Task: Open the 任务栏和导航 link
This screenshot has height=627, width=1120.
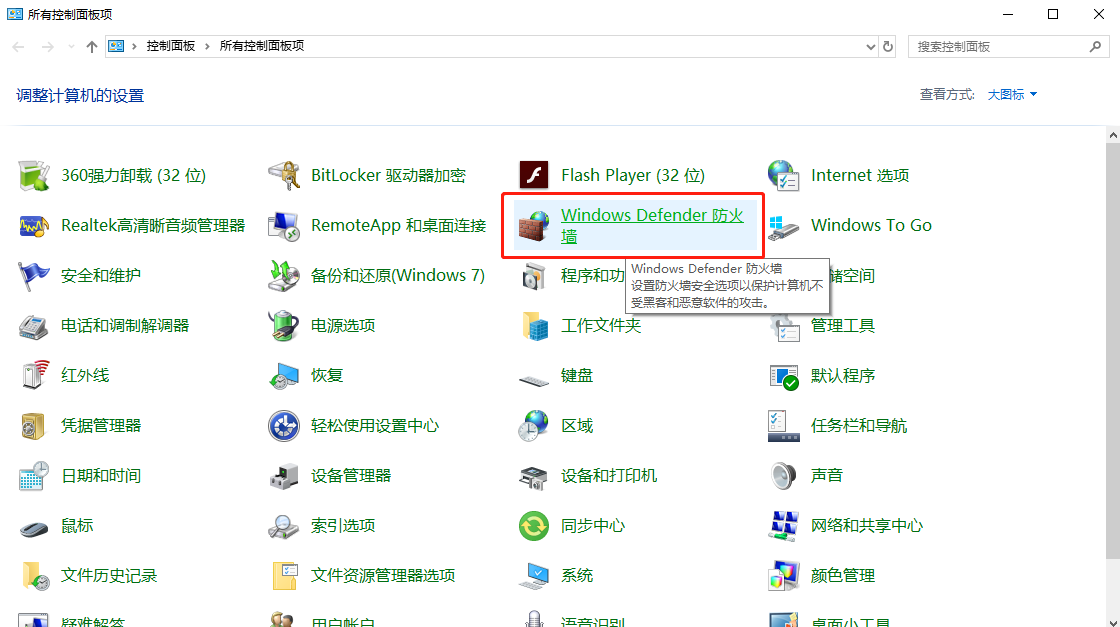Action: click(x=859, y=426)
